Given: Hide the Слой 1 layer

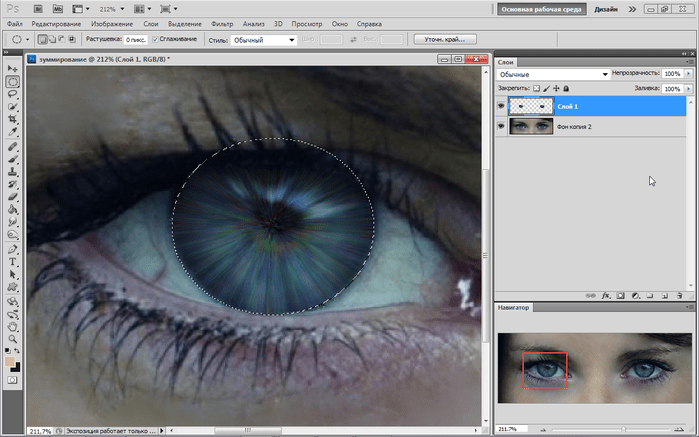Looking at the screenshot, I should pos(501,105).
